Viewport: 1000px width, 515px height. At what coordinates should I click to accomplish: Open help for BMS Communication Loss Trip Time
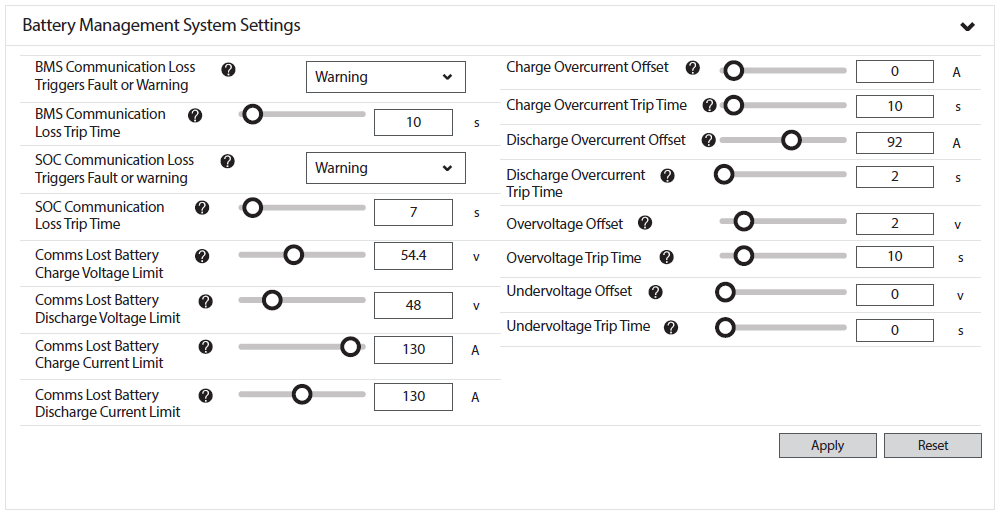point(195,115)
